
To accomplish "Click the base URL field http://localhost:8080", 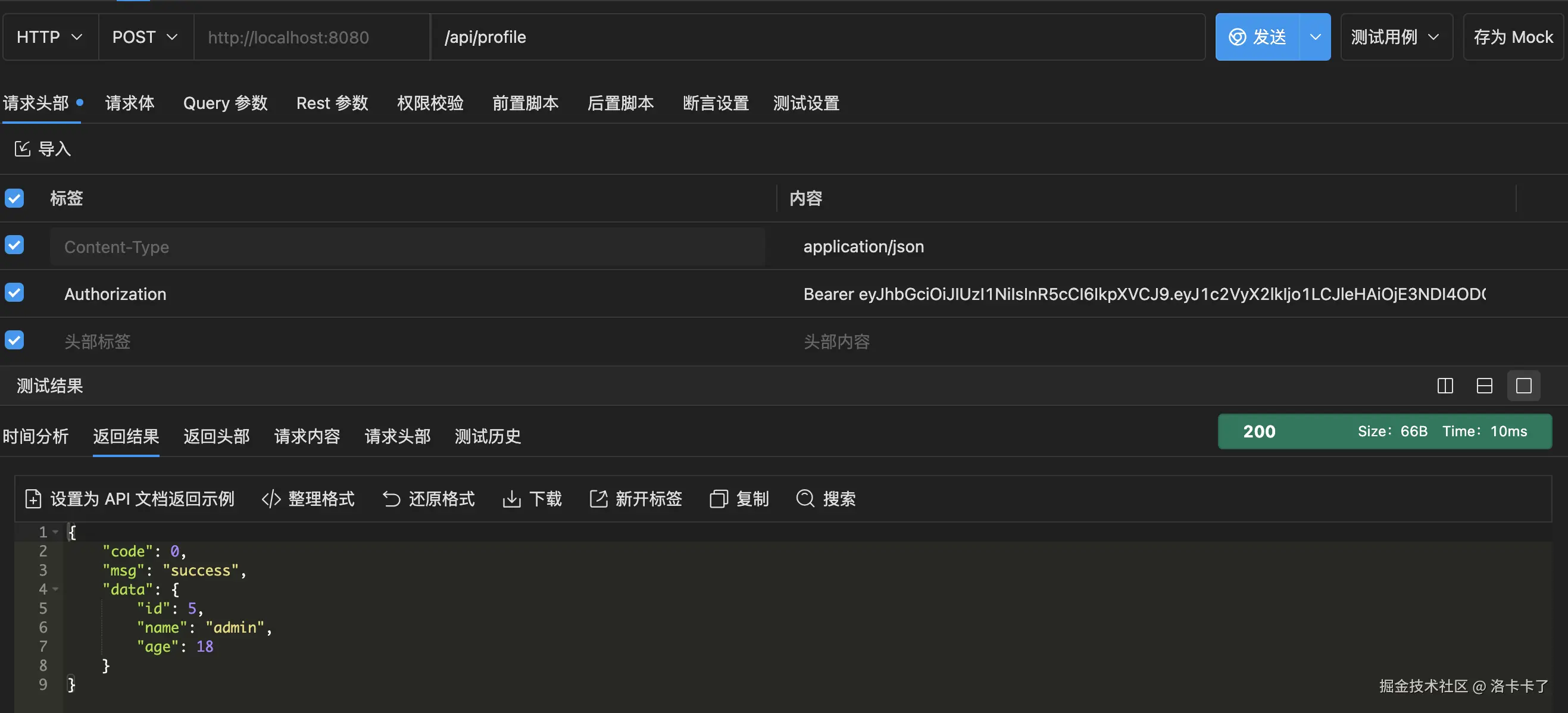I will coord(313,37).
